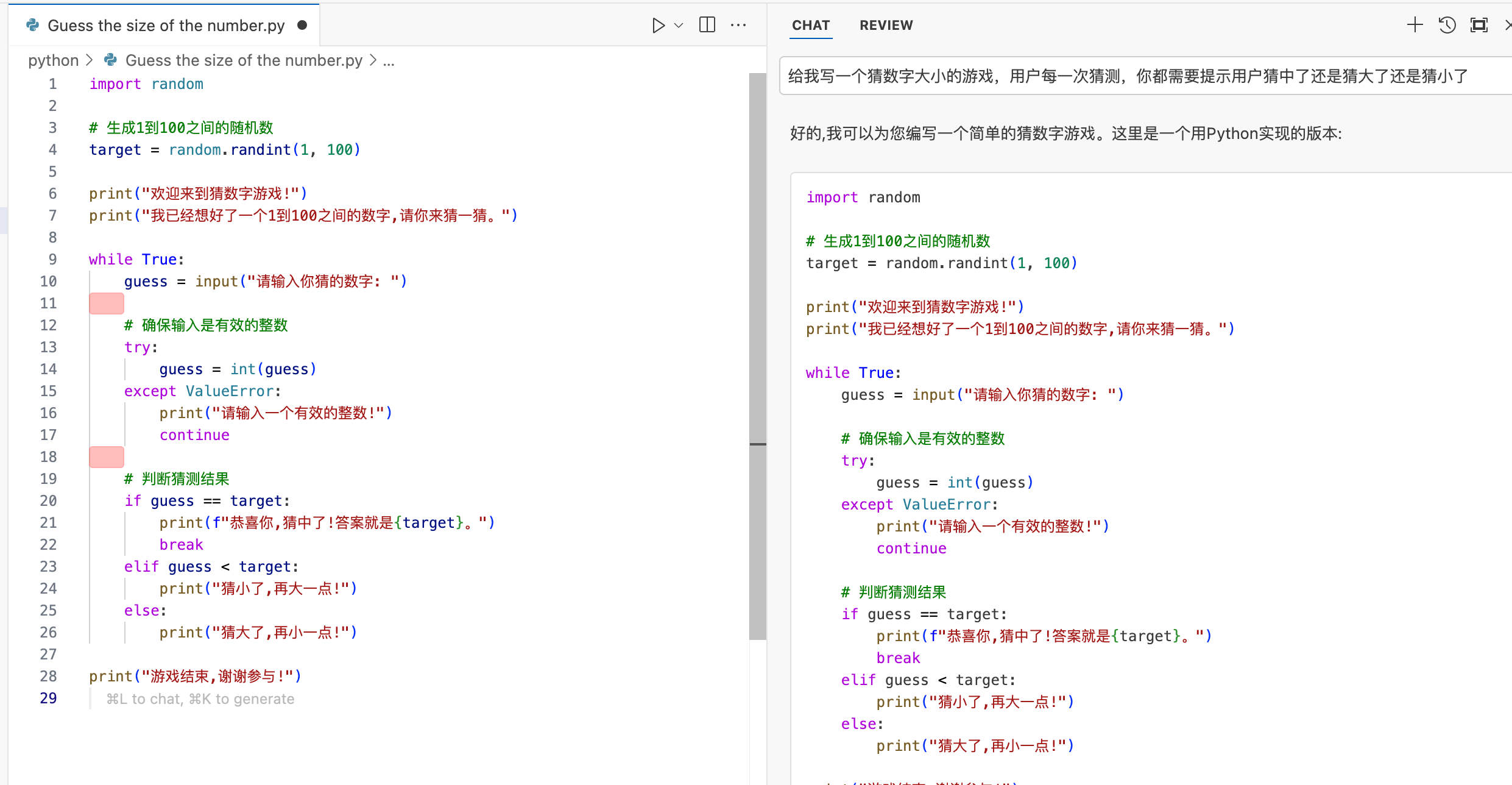Click Python file icon in editor tab
The image size is (1512, 785).
tap(33, 25)
